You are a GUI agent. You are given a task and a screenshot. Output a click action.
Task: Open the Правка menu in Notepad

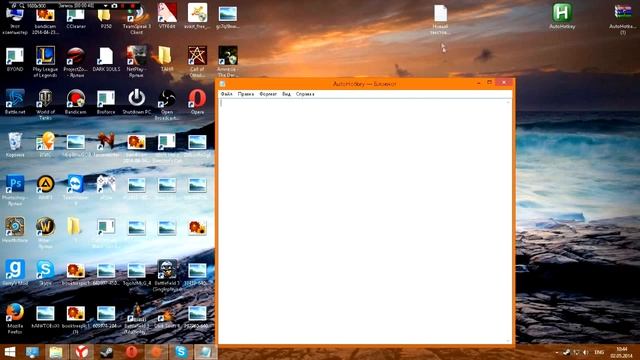tap(246, 94)
